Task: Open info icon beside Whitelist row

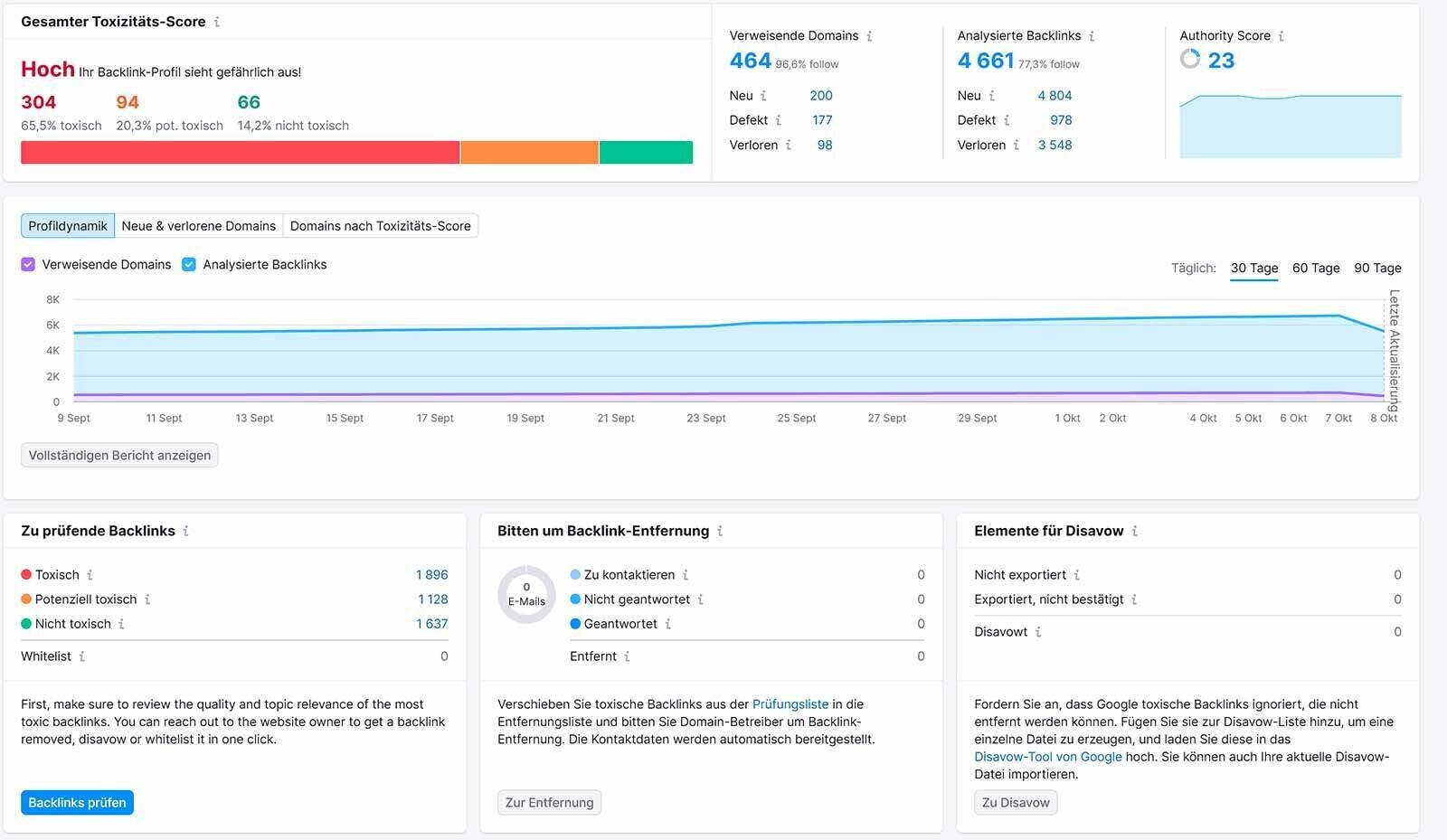Action: pos(81,656)
